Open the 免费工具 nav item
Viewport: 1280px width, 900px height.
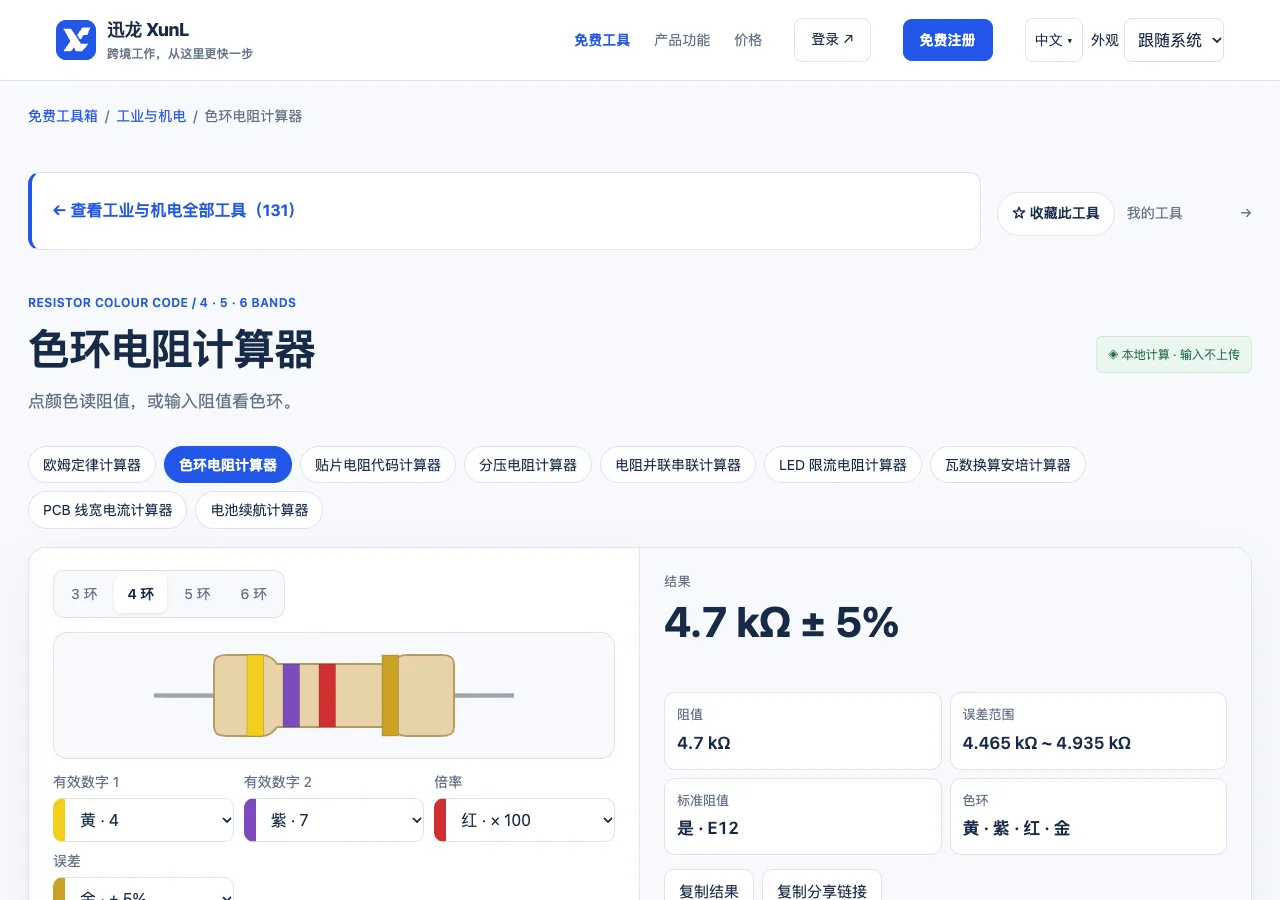coord(602,40)
